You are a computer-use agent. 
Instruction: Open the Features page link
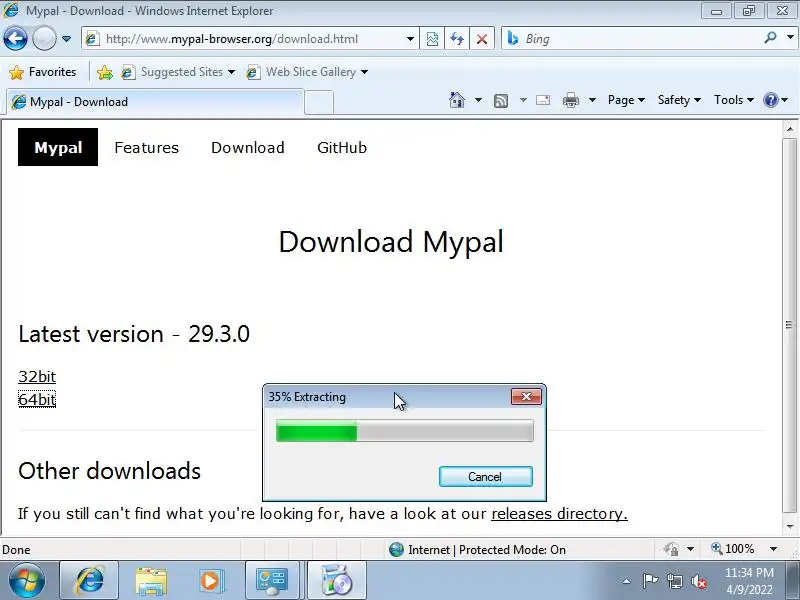click(x=146, y=147)
